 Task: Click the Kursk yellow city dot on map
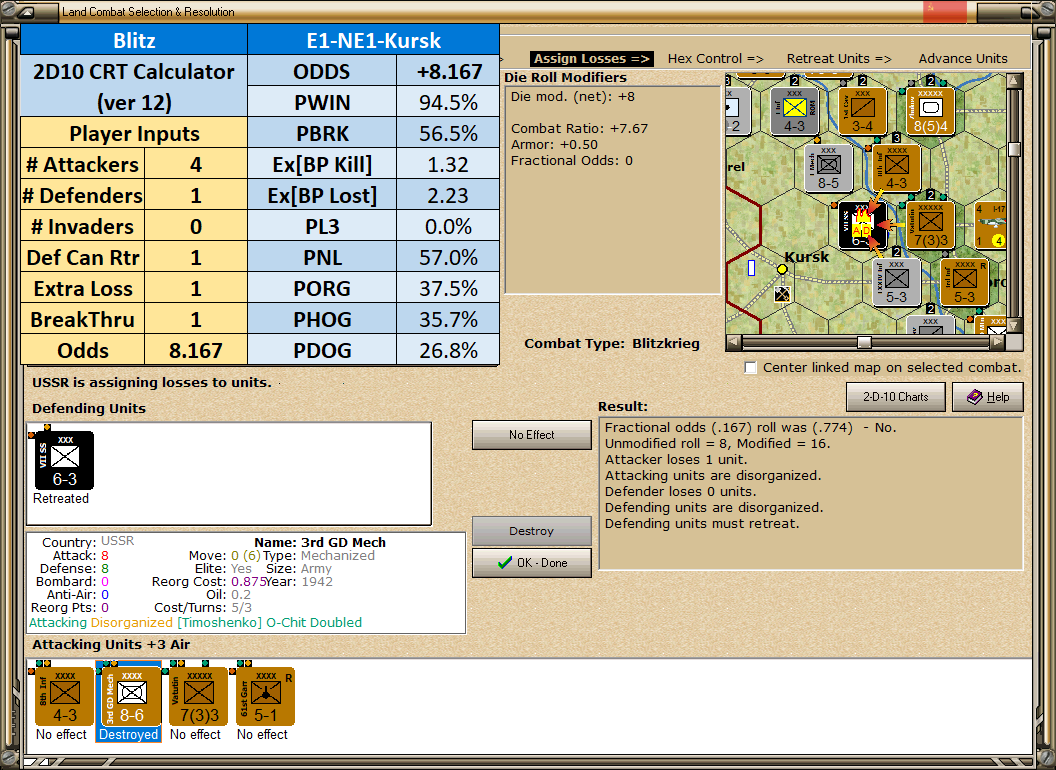pos(782,269)
